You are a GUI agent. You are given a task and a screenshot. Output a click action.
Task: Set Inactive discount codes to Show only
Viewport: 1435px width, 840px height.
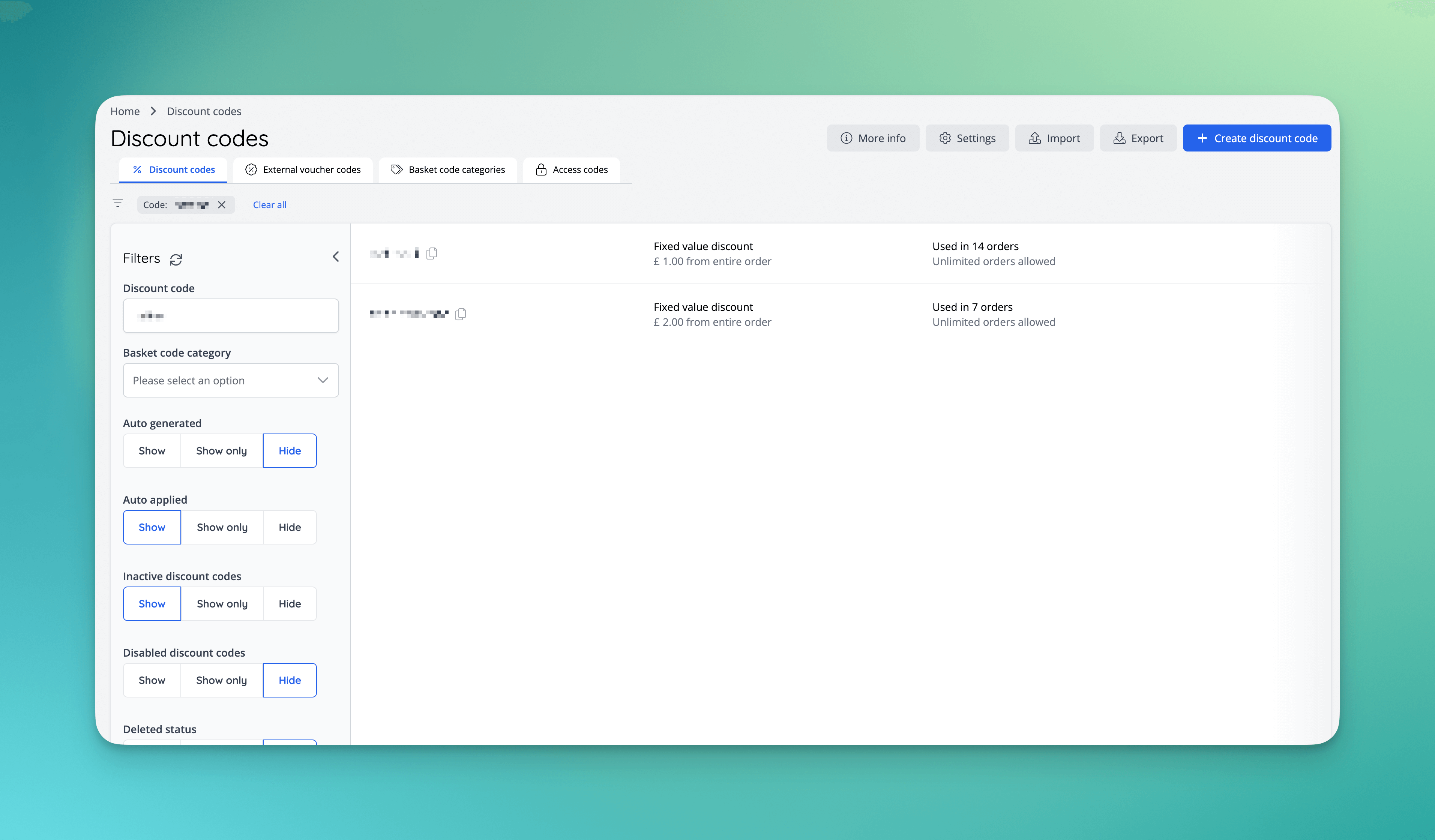pyautogui.click(x=222, y=604)
